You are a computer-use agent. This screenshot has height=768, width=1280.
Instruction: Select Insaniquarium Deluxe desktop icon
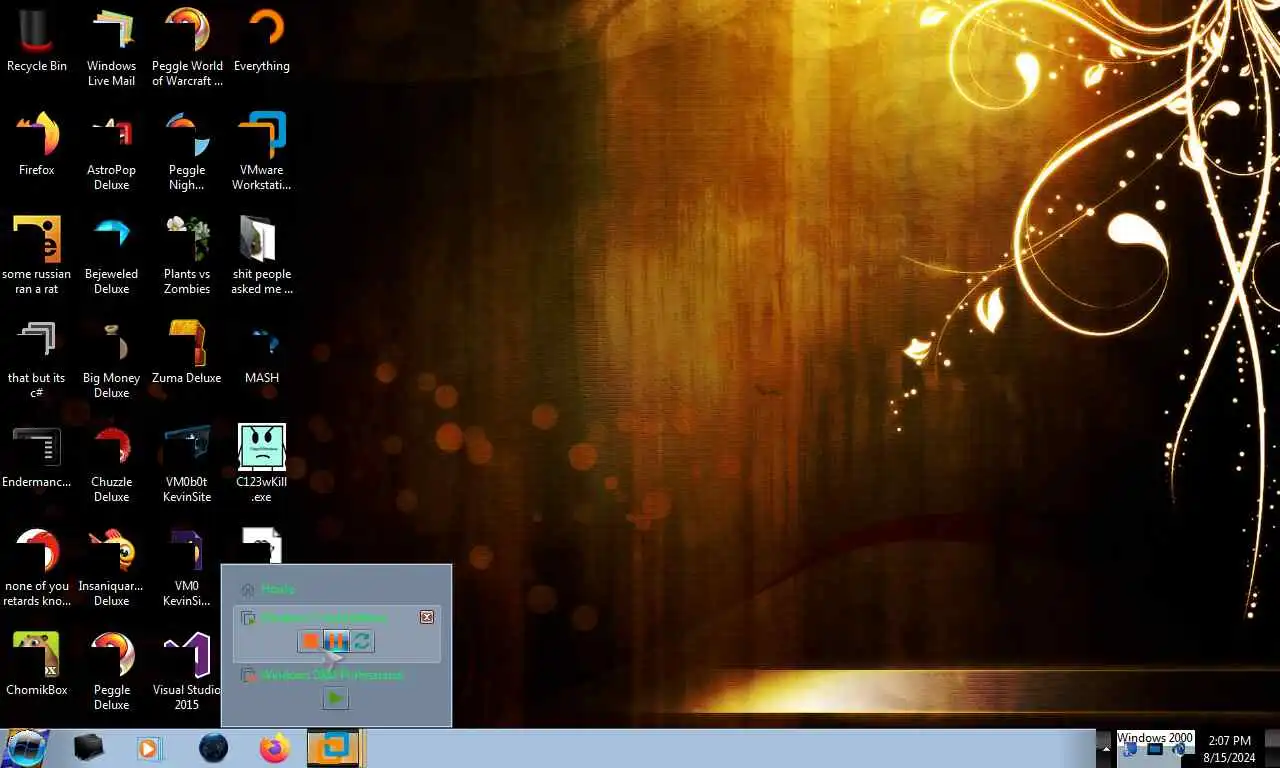pyautogui.click(x=112, y=568)
